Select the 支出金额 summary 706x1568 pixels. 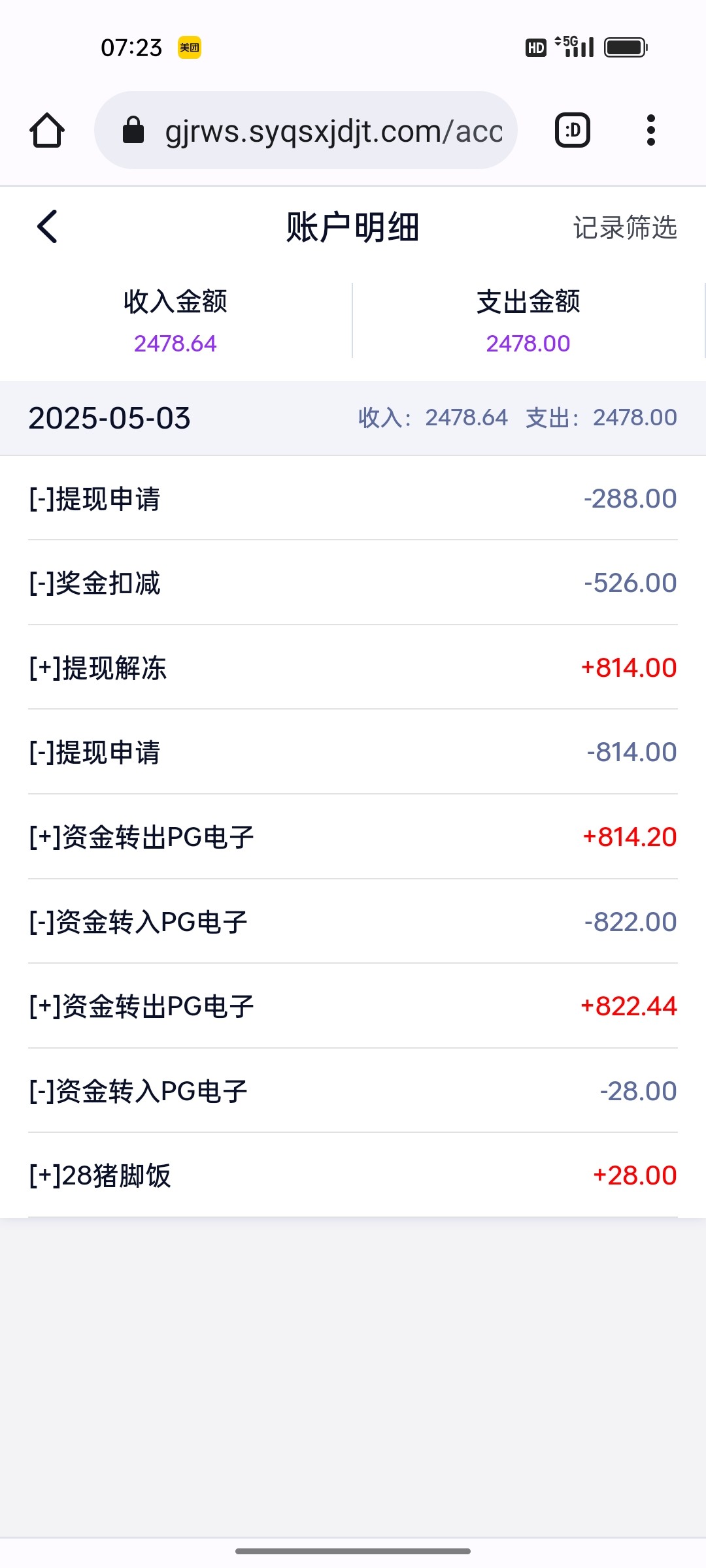(528, 320)
